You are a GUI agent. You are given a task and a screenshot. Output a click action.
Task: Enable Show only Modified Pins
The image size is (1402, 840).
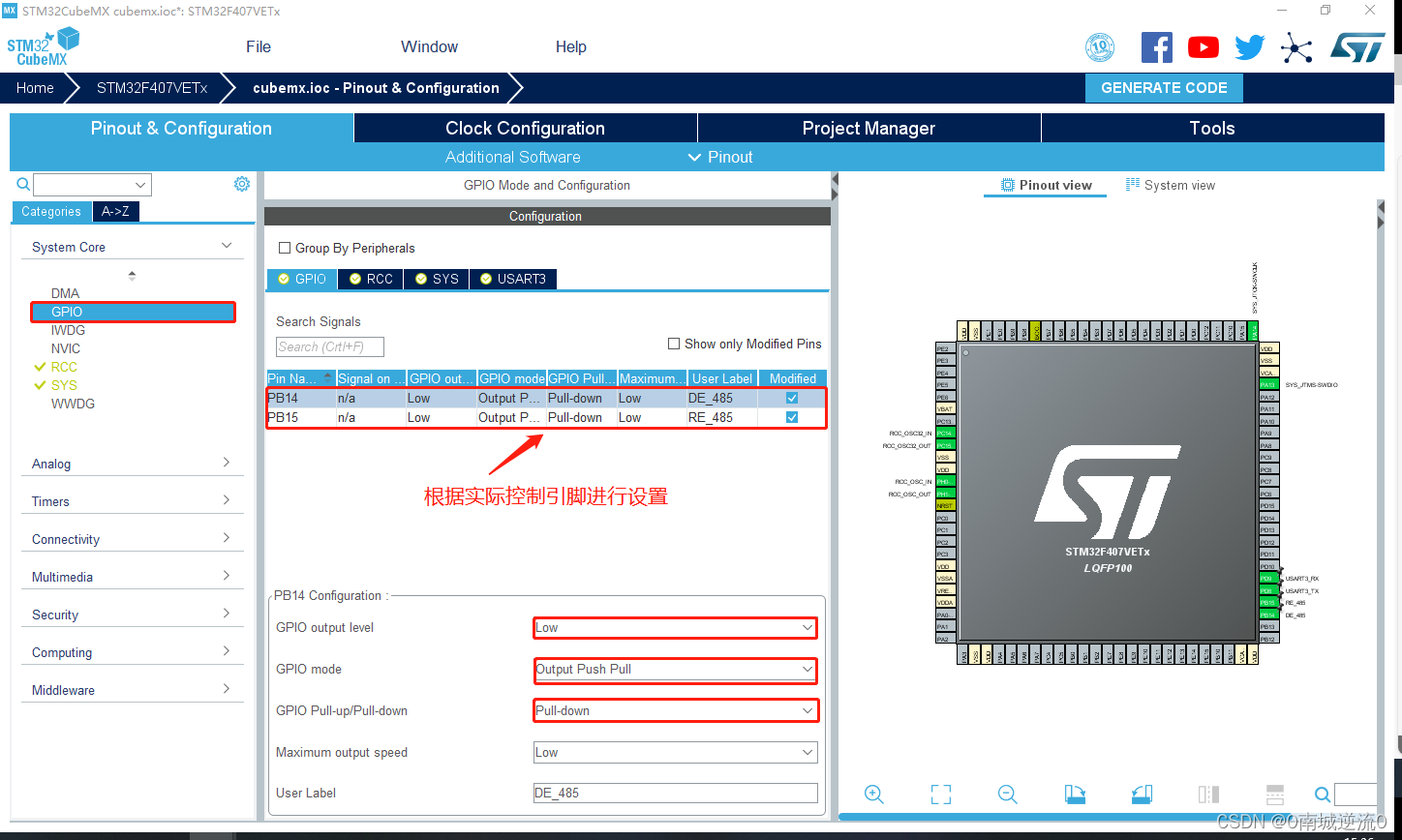pos(674,344)
